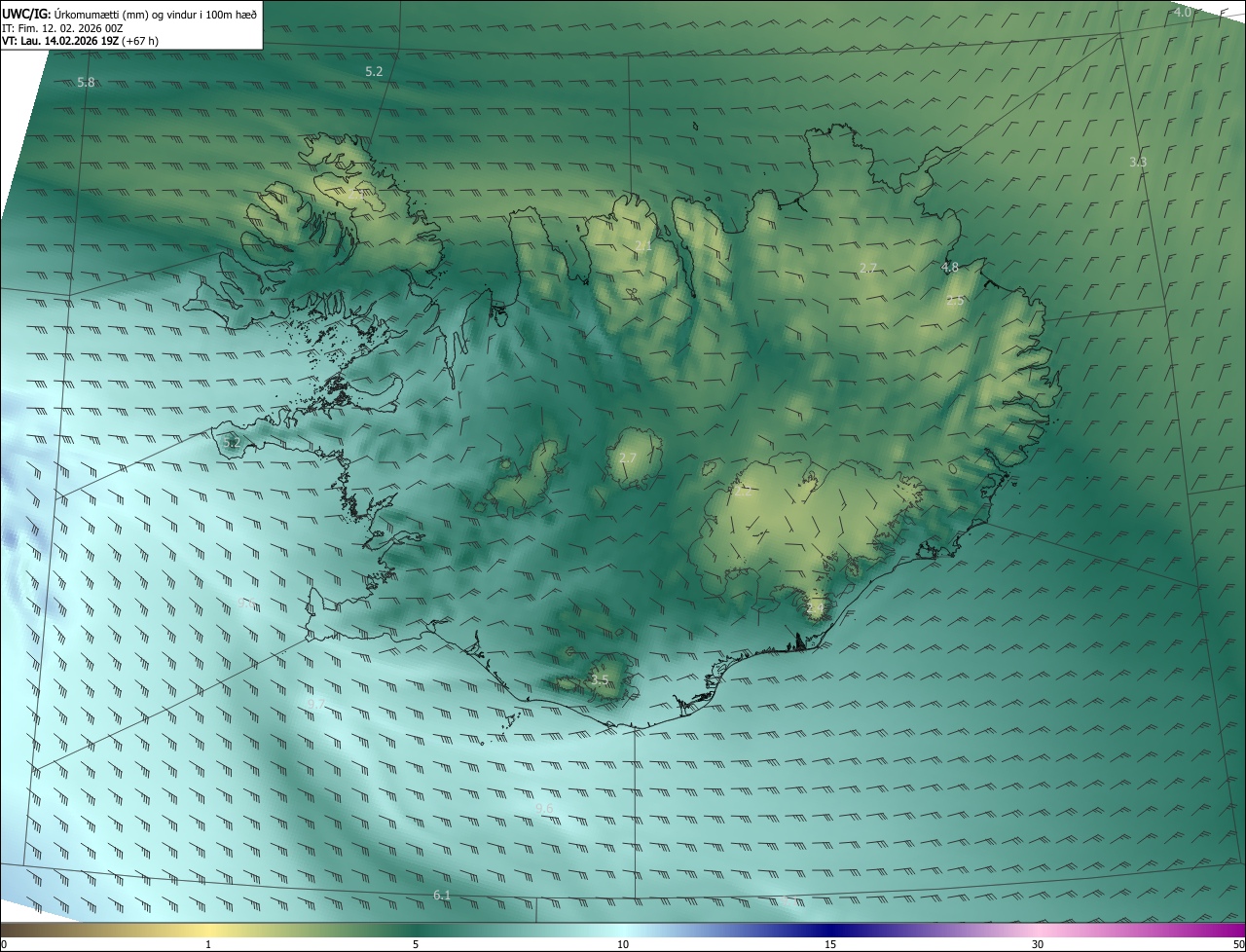1246x952 pixels.
Task: Click the yellow section of the color scale
Action: pyautogui.click(x=208, y=930)
